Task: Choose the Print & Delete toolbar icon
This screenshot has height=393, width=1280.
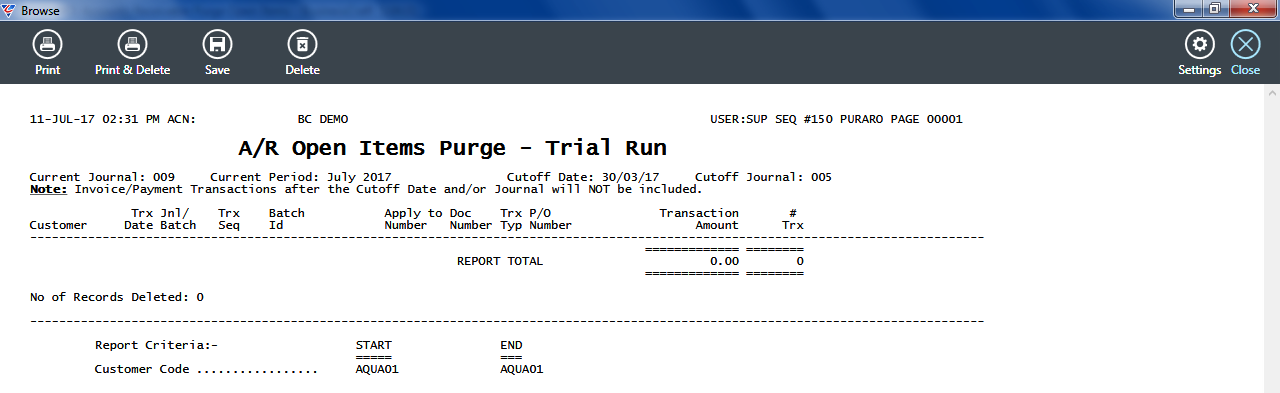Action: pyautogui.click(x=132, y=53)
